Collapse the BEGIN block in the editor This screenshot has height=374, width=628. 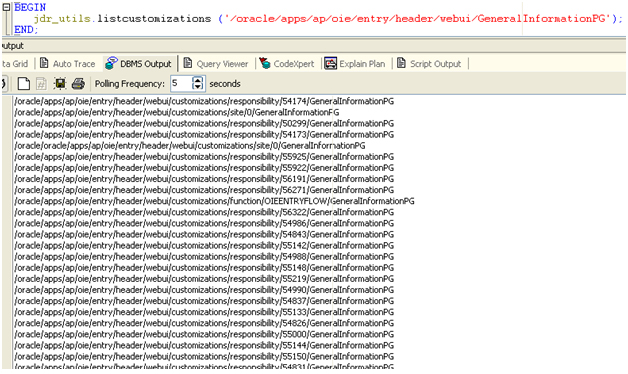6,7
